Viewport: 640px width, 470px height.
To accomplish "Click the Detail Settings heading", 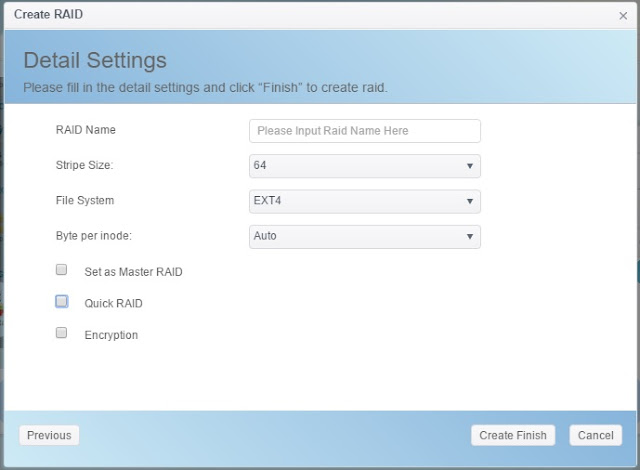I will (x=95, y=60).
